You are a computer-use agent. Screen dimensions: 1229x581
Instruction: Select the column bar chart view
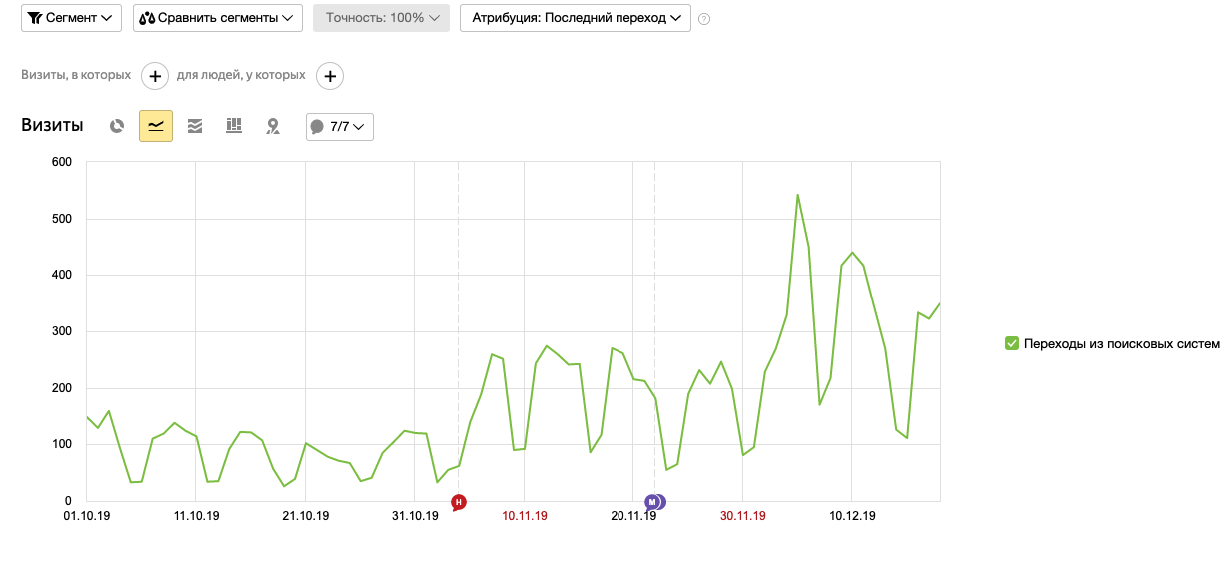[234, 126]
